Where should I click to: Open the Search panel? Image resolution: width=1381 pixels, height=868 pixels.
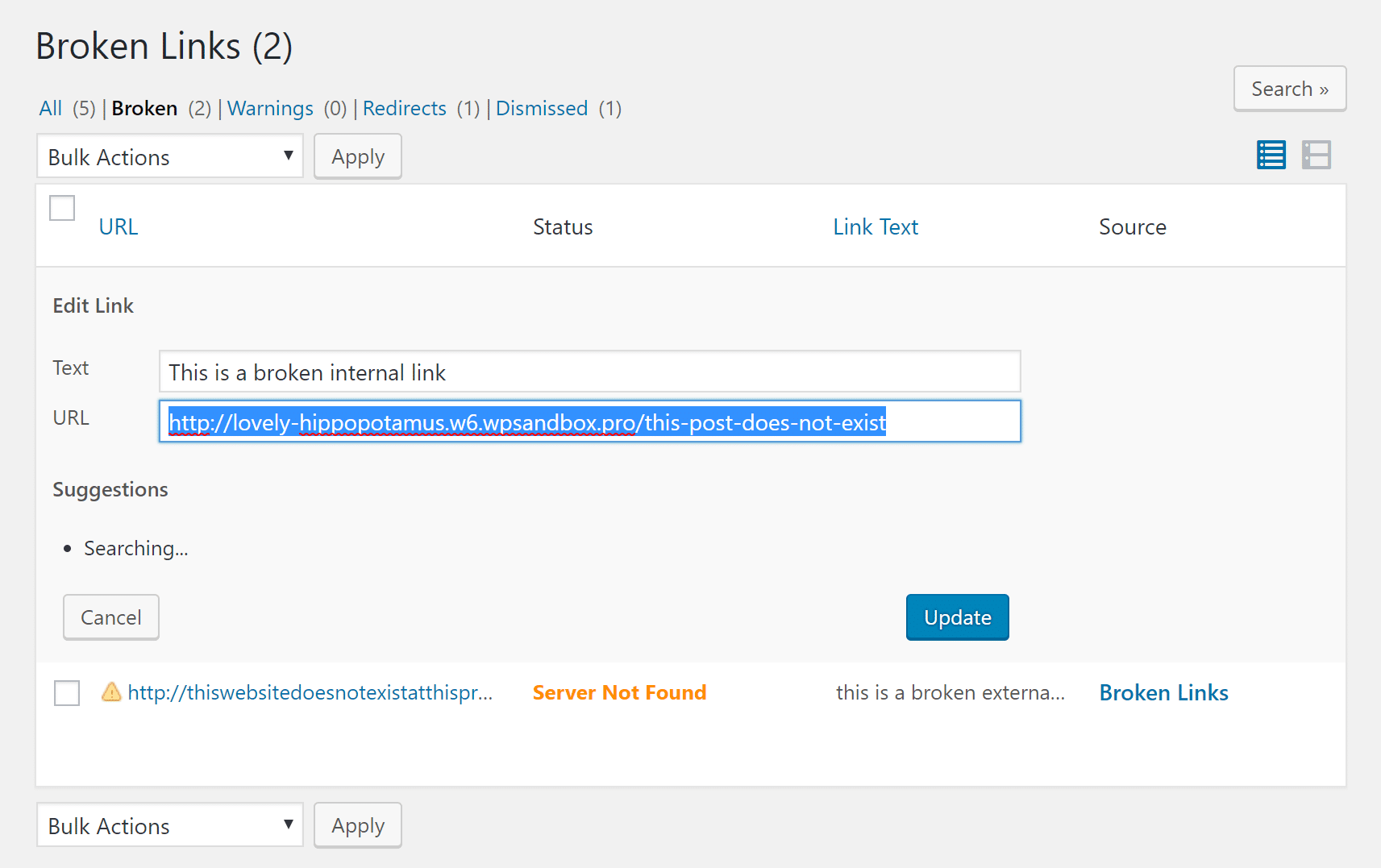1289,89
